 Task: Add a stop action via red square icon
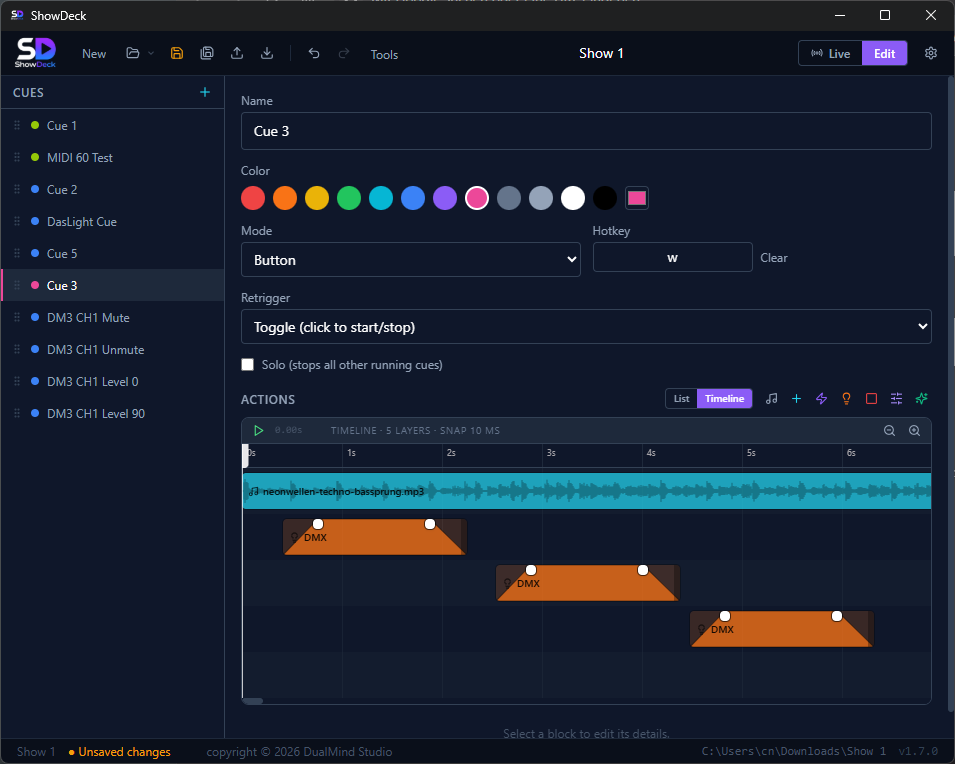(x=872, y=398)
